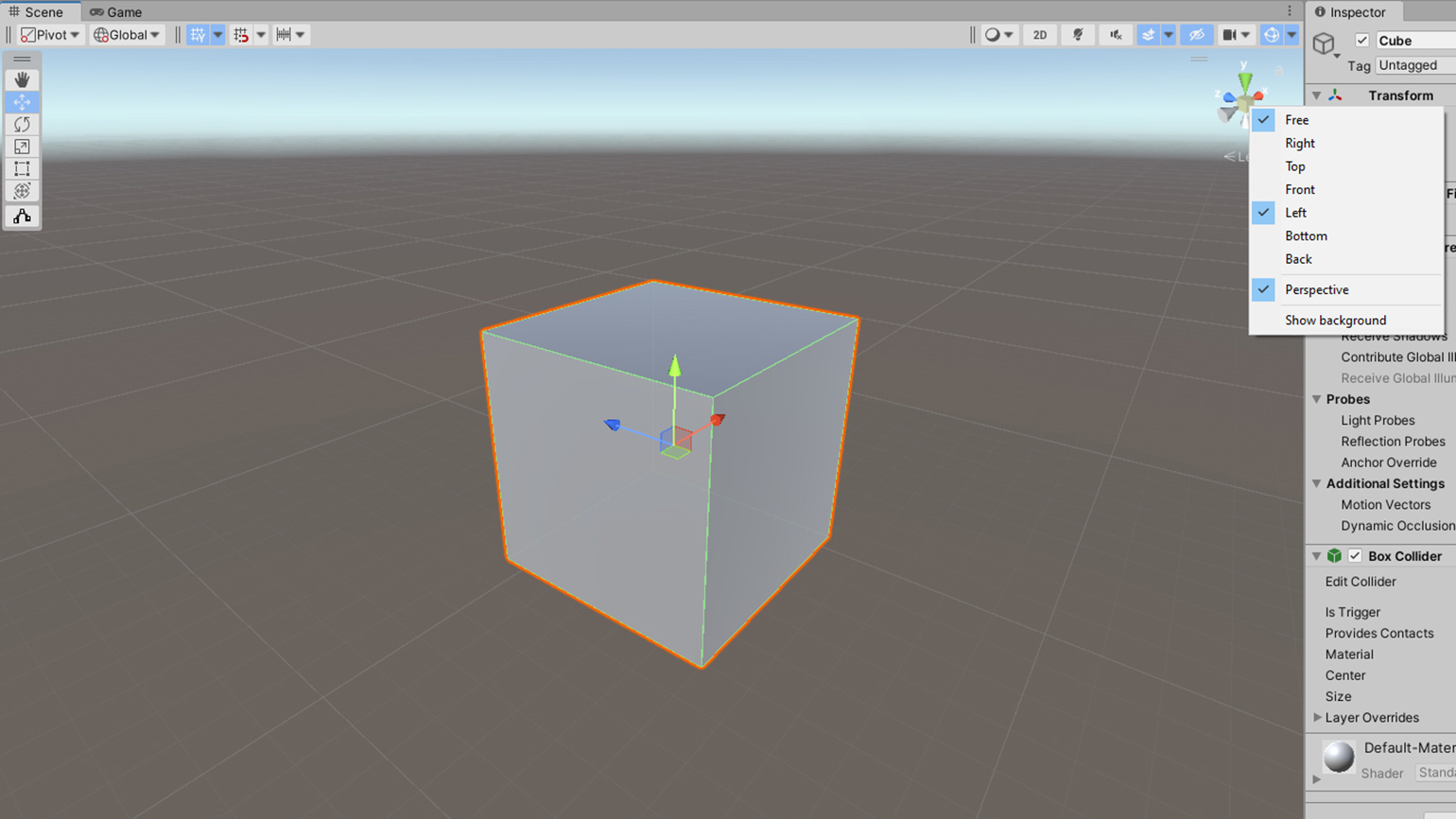
Task: Uncheck the Cube active checkbox
Action: point(1361,40)
